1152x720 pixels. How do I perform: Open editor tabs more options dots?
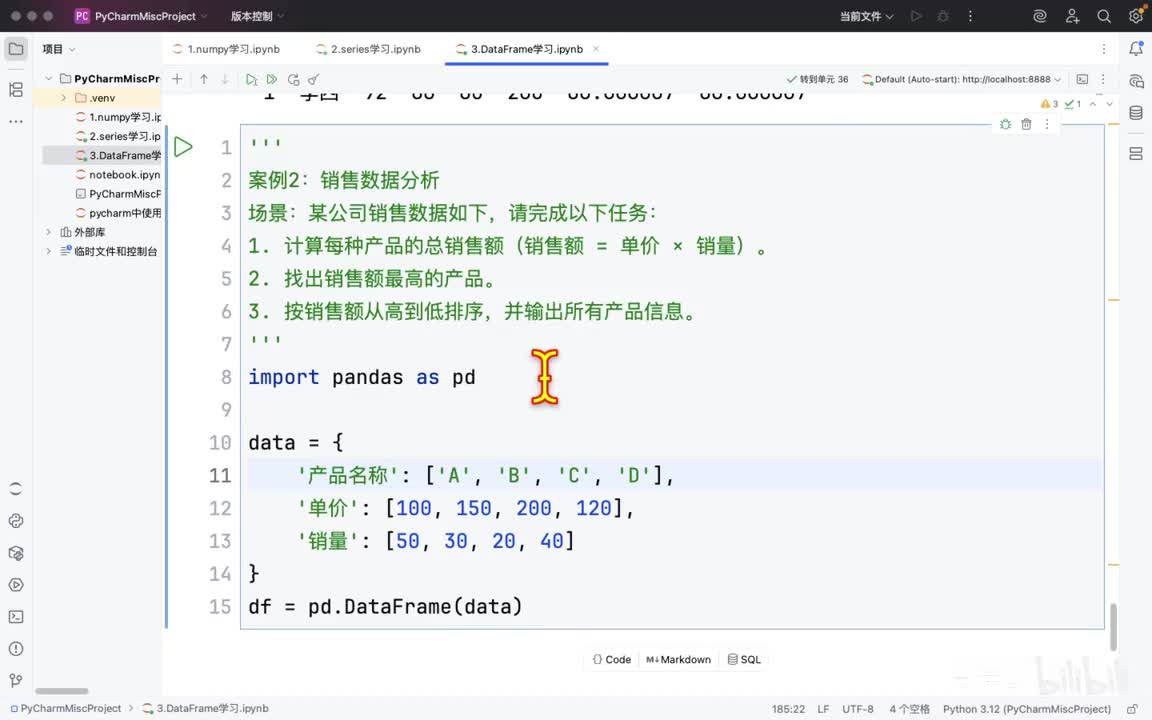[1104, 49]
